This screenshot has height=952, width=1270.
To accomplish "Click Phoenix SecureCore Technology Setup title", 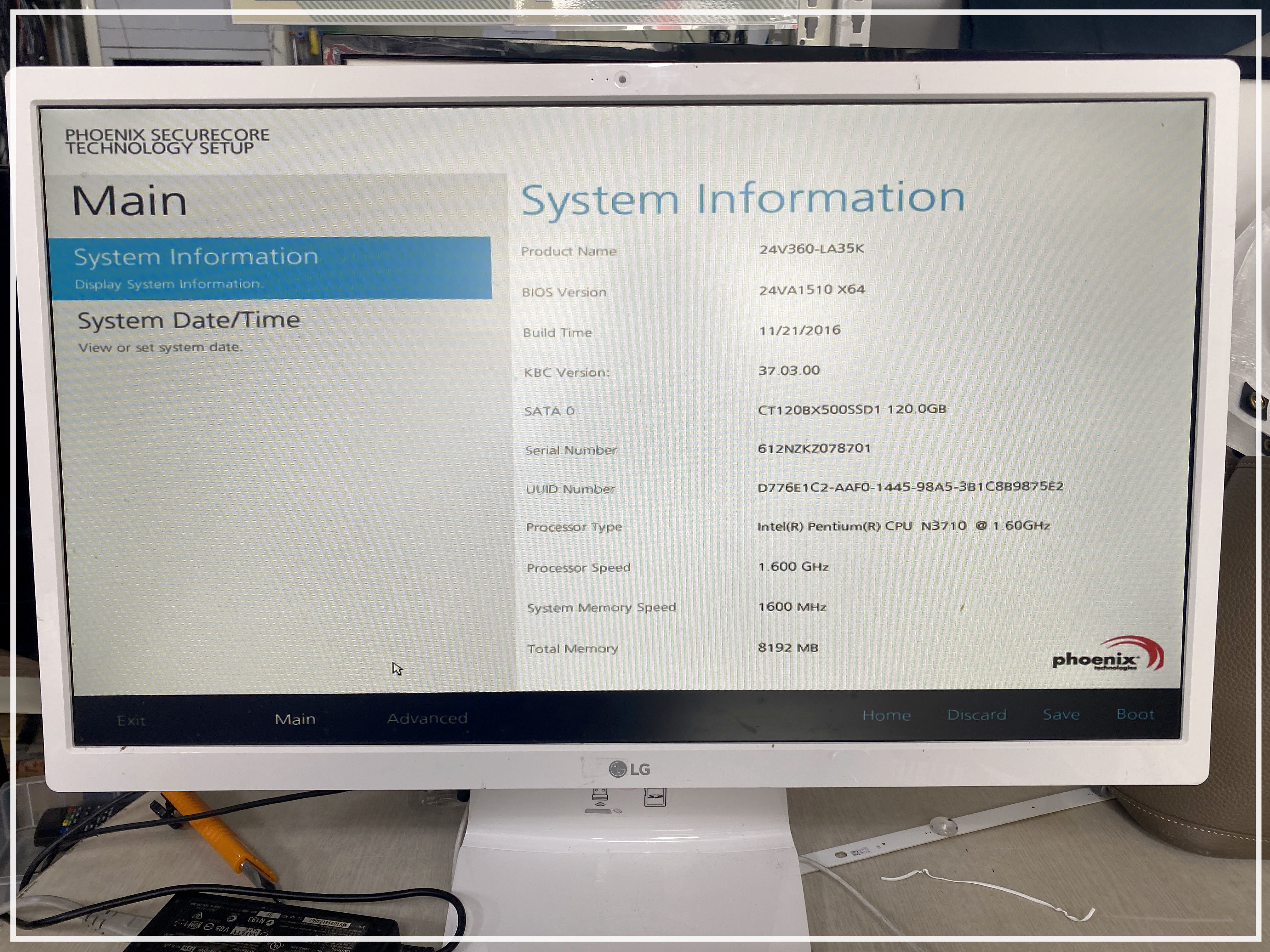I will click(x=167, y=141).
